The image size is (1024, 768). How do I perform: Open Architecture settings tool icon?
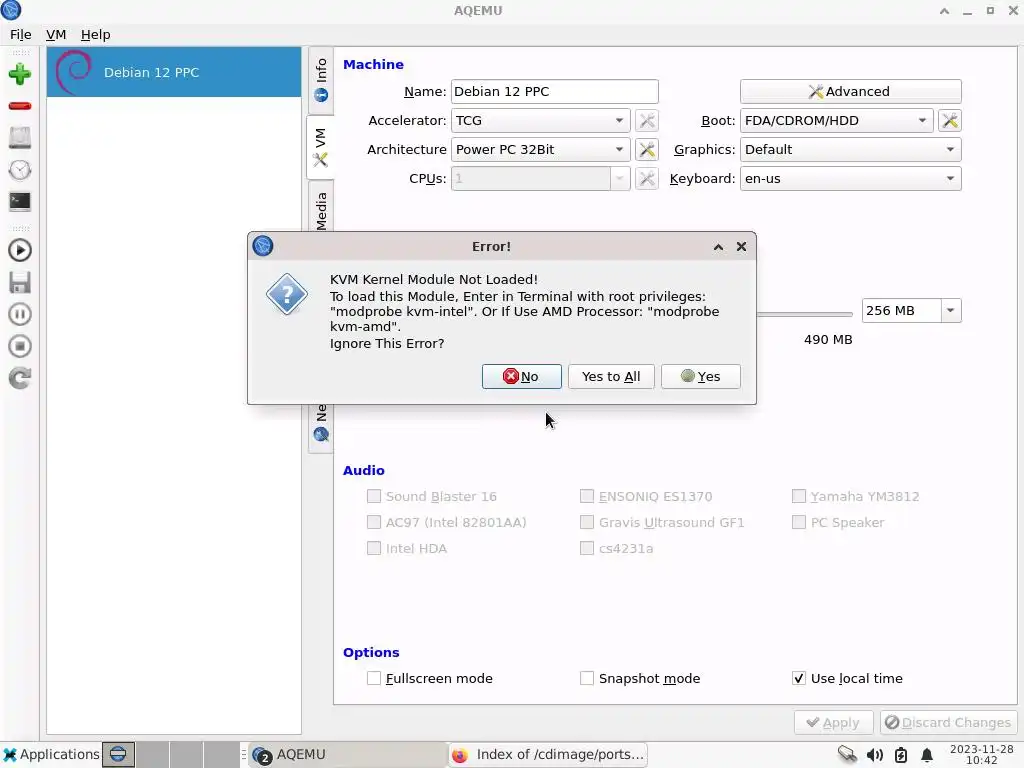pos(647,150)
